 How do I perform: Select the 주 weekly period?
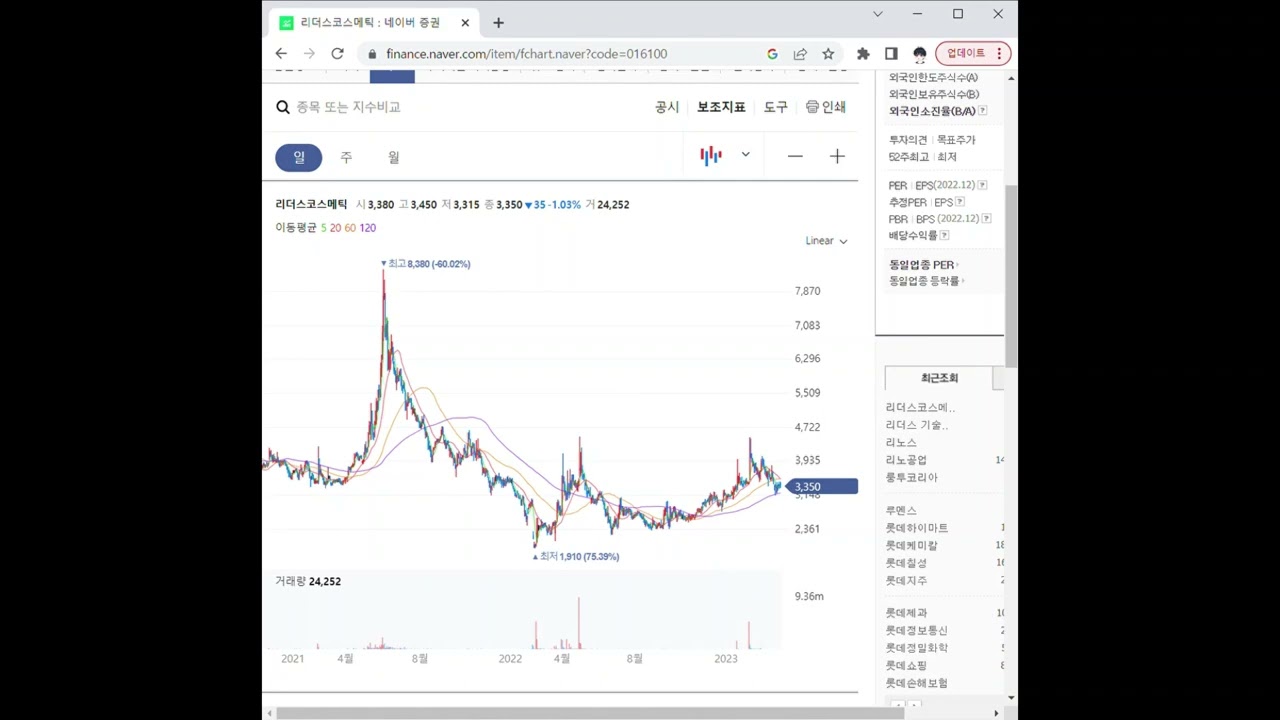[346, 157]
